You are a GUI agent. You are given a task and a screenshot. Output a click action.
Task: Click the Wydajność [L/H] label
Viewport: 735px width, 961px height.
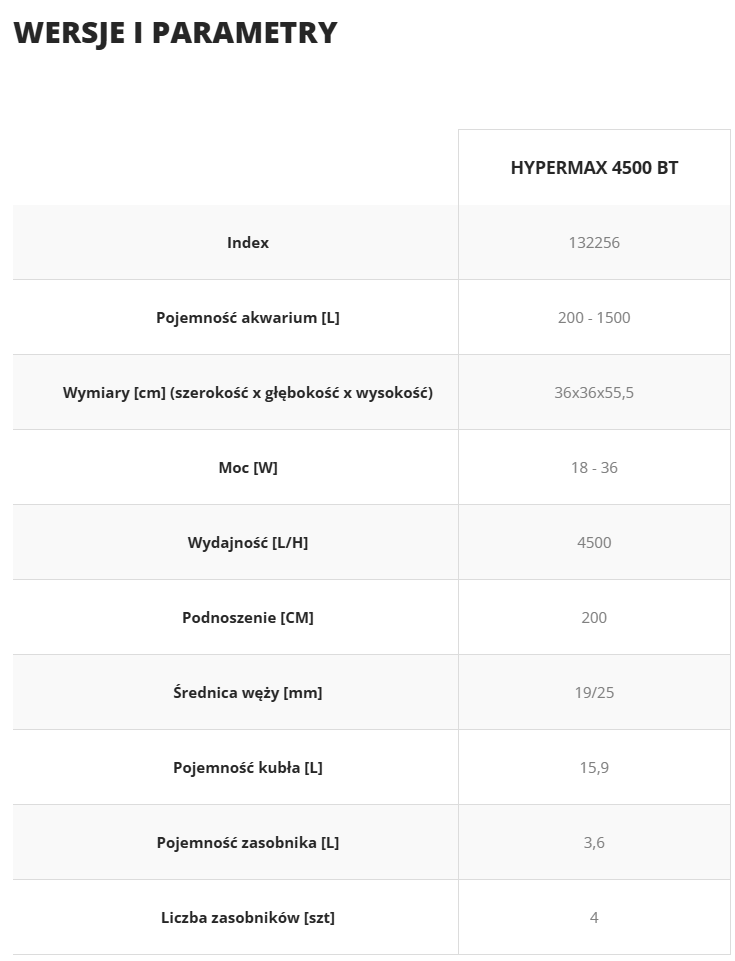pyautogui.click(x=248, y=542)
